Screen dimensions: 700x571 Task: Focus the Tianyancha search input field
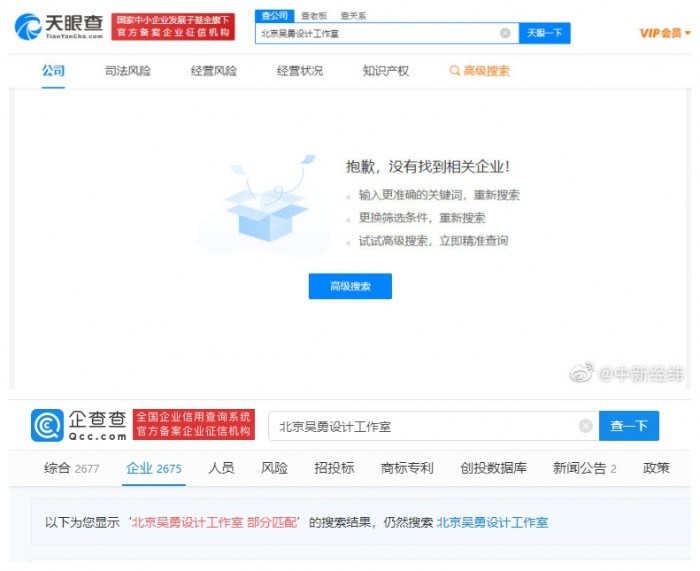click(377, 33)
